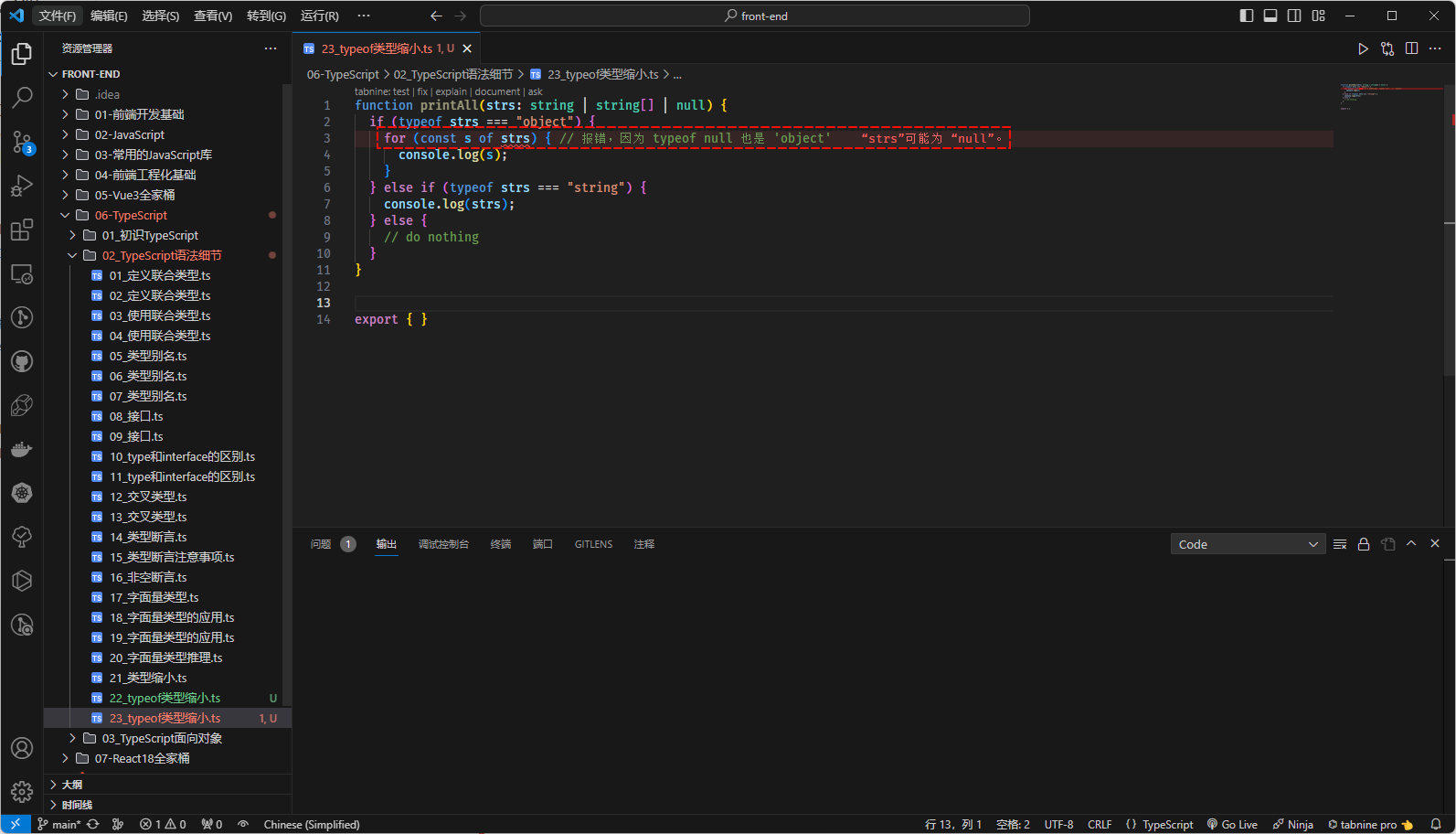
Task: Click Go Live in status bar
Action: 1232,824
